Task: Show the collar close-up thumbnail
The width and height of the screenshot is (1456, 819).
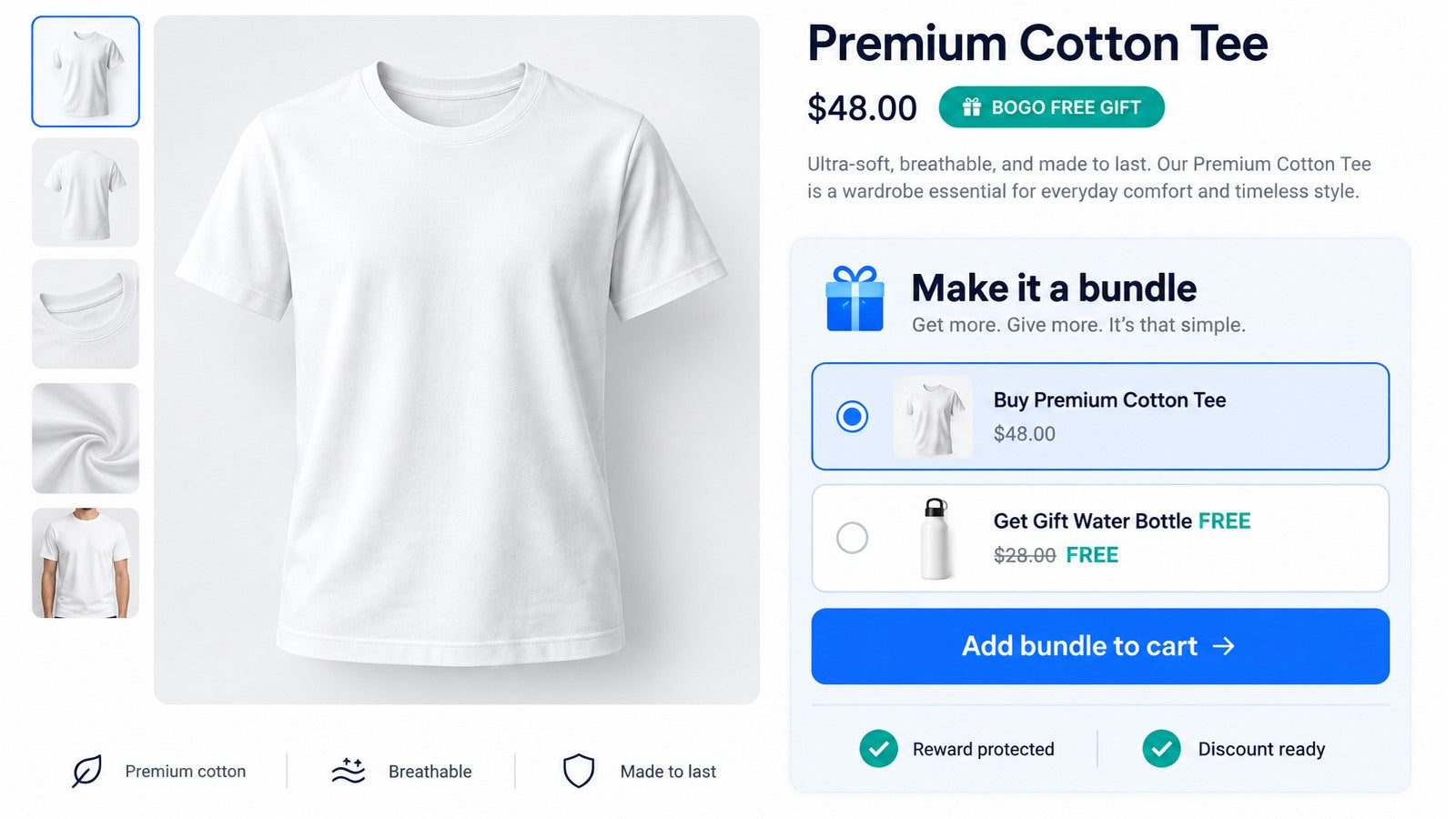Action: (86, 314)
